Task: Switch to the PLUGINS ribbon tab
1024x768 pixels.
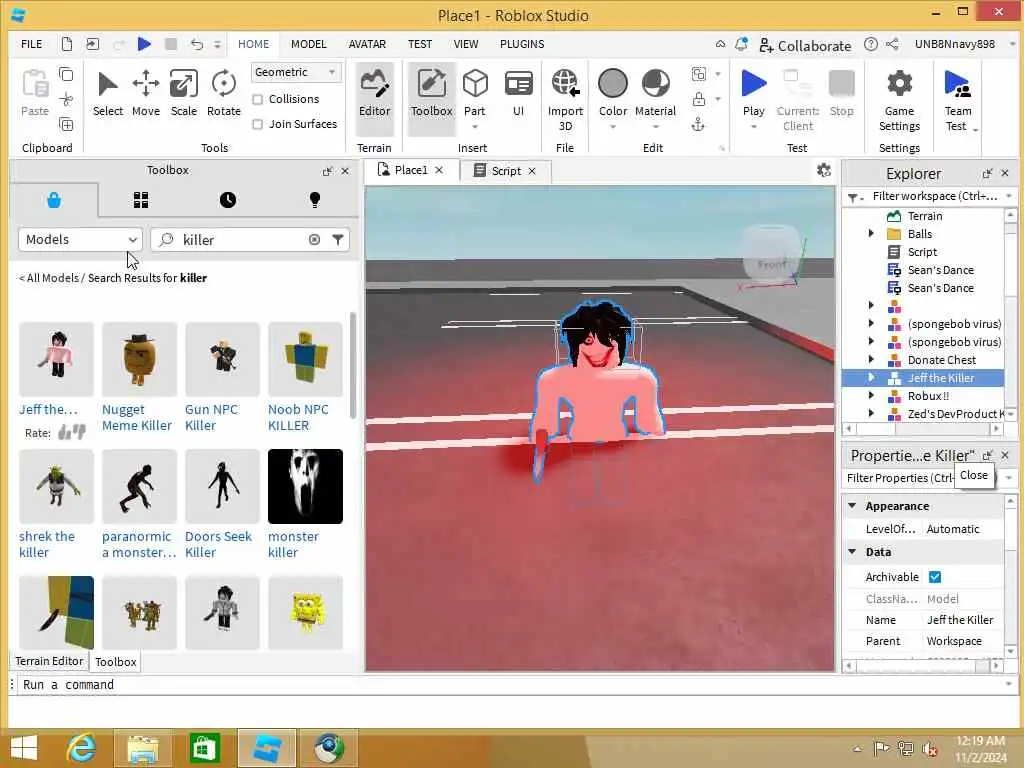Action: (522, 44)
